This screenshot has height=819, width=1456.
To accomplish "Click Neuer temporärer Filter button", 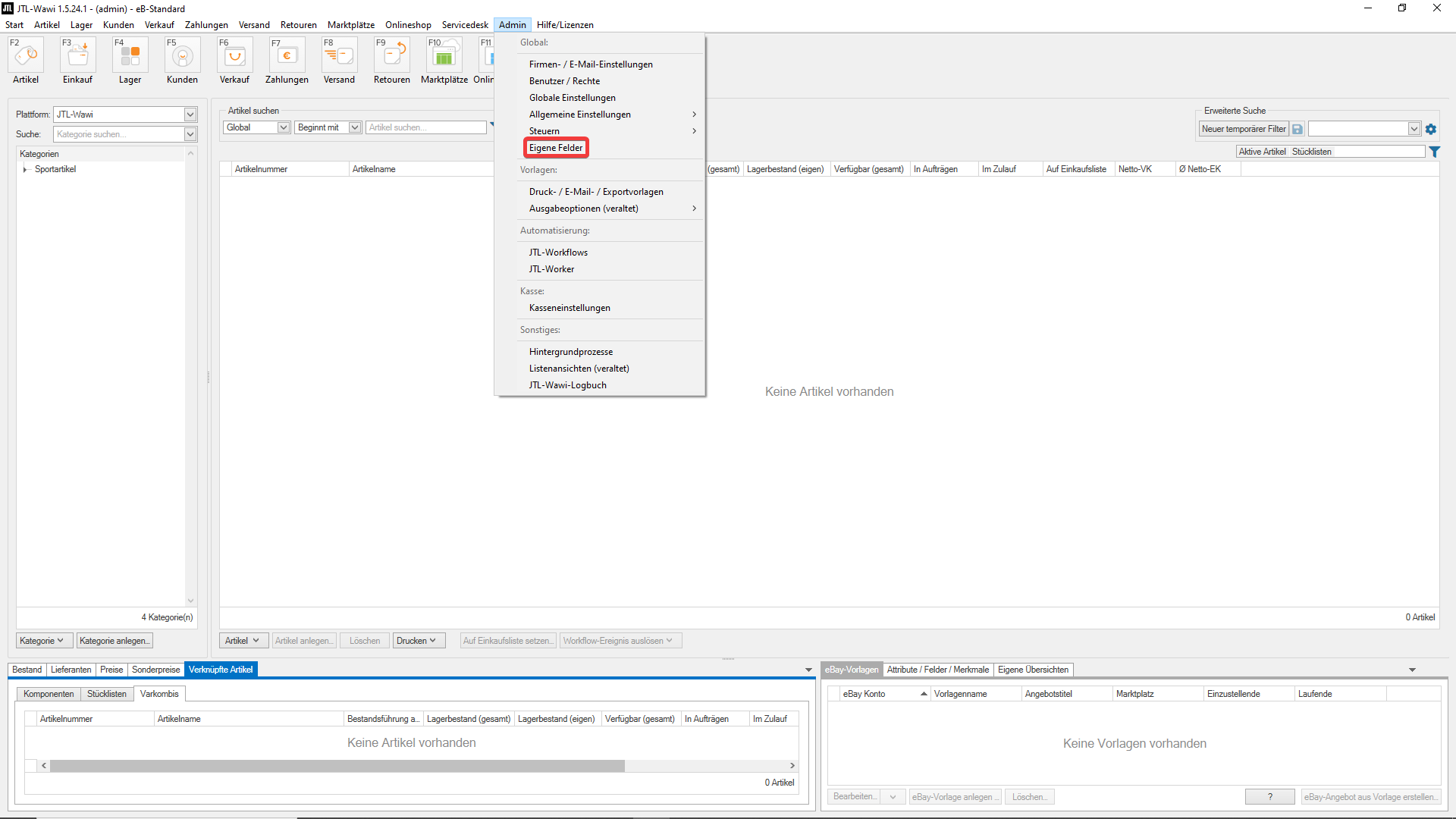I will coord(1244,129).
